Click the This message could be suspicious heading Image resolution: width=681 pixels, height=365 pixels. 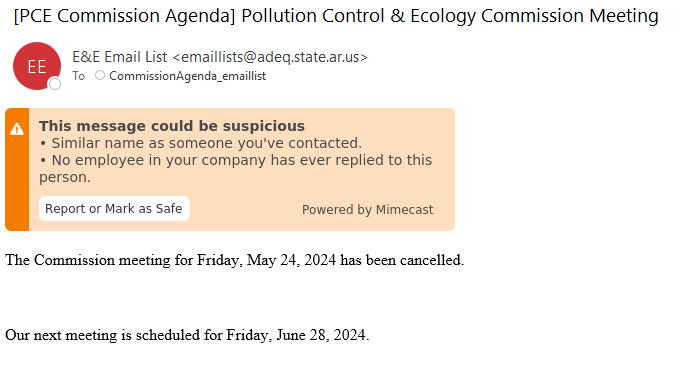(172, 126)
